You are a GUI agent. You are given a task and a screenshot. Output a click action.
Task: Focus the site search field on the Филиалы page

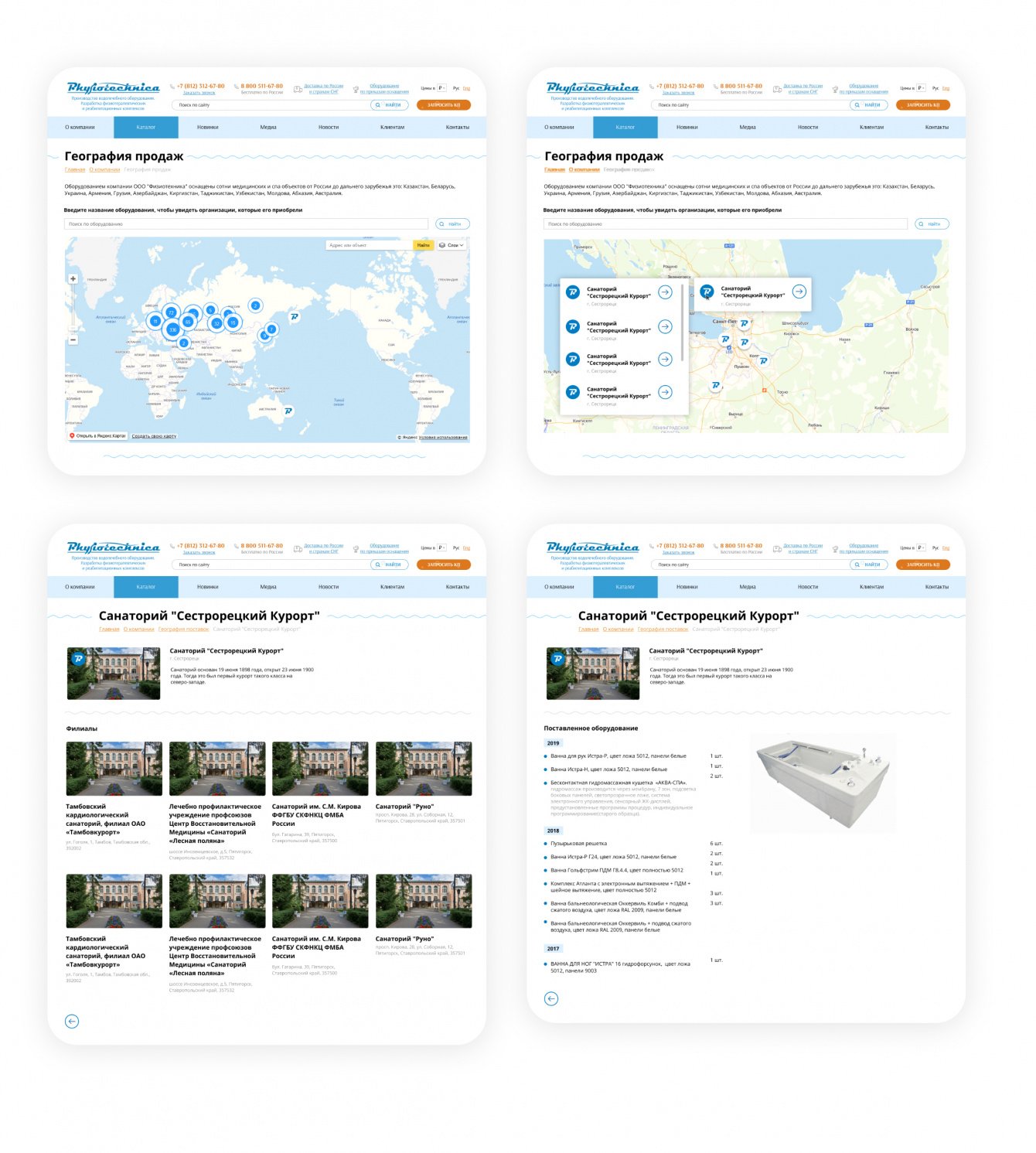point(272,565)
